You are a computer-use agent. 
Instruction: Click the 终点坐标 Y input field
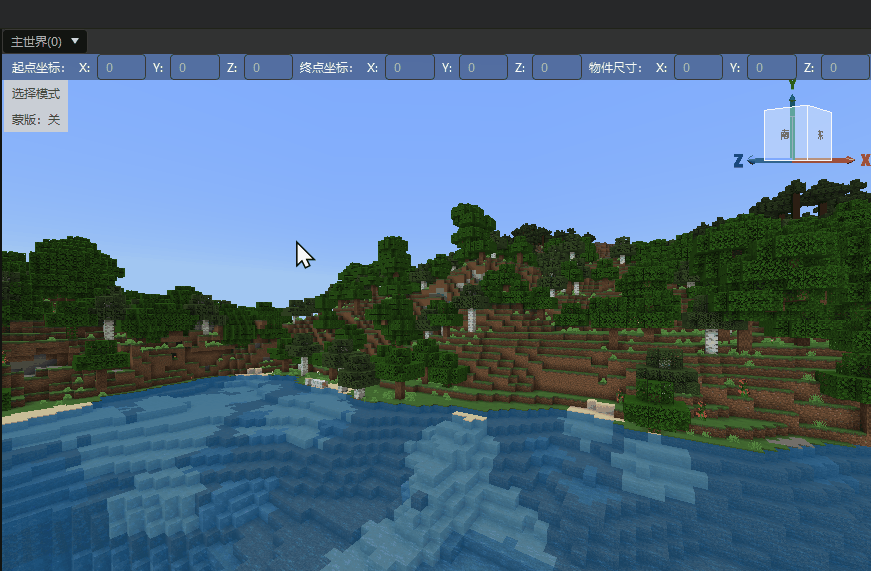point(483,68)
